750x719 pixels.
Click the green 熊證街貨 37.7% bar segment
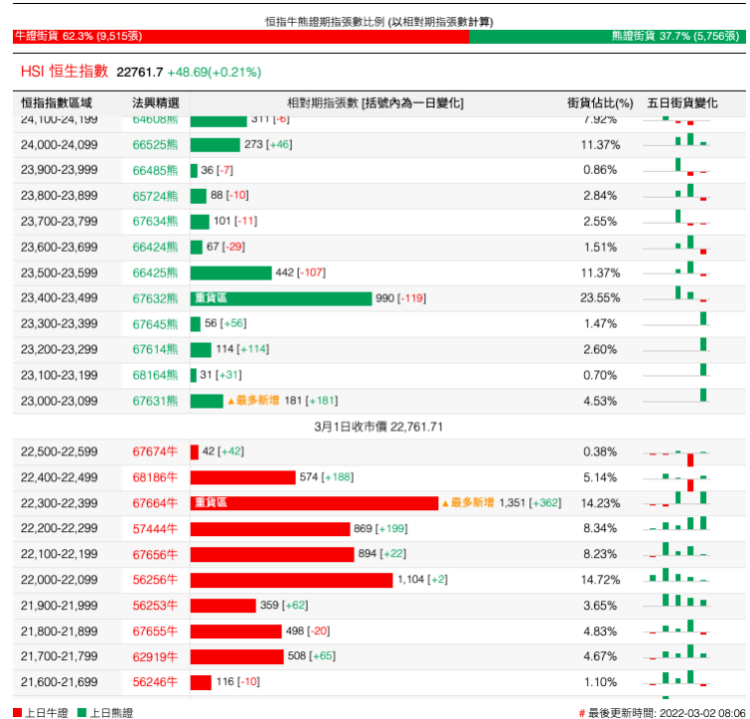(x=607, y=36)
